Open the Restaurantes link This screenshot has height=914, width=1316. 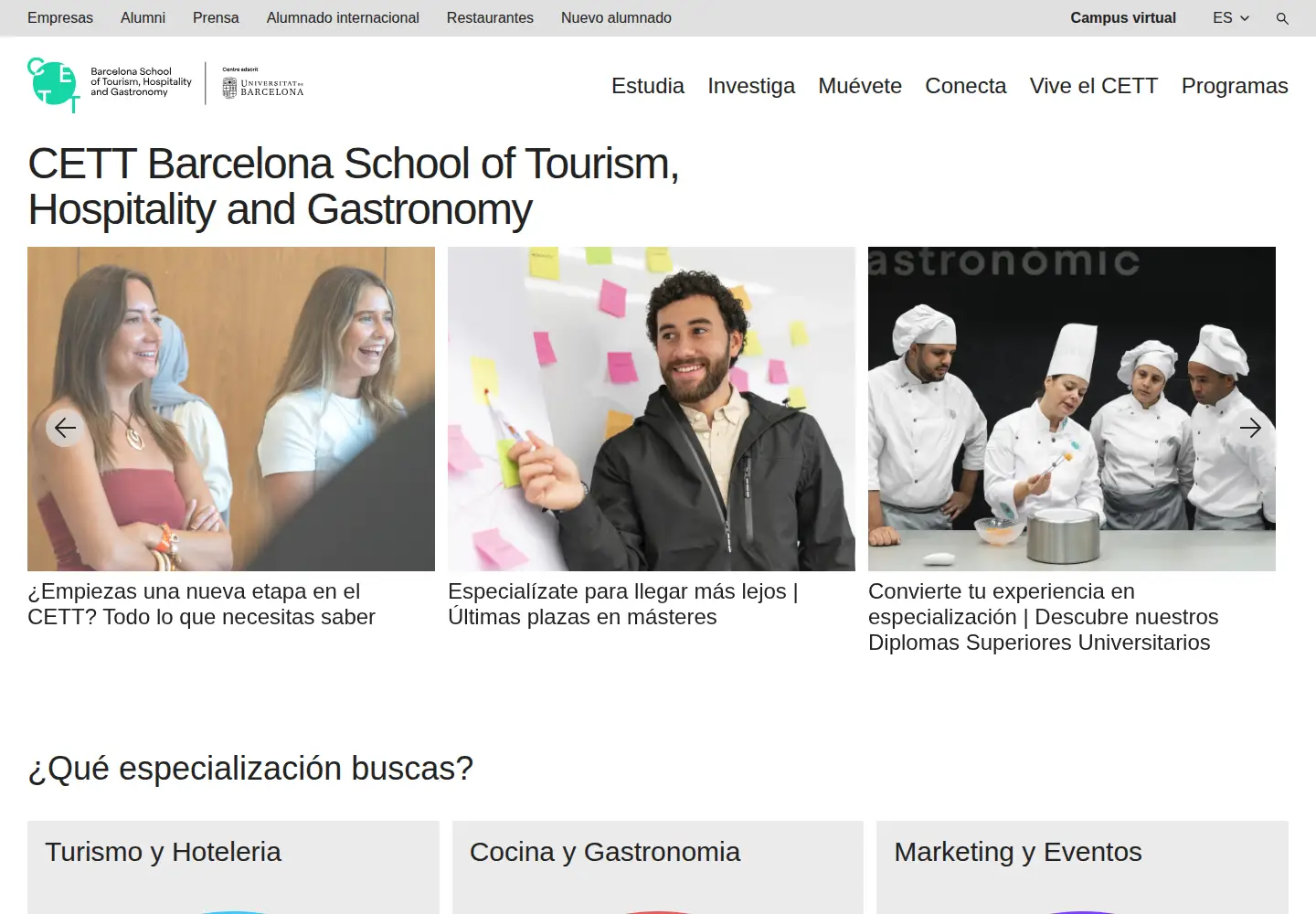pos(490,17)
